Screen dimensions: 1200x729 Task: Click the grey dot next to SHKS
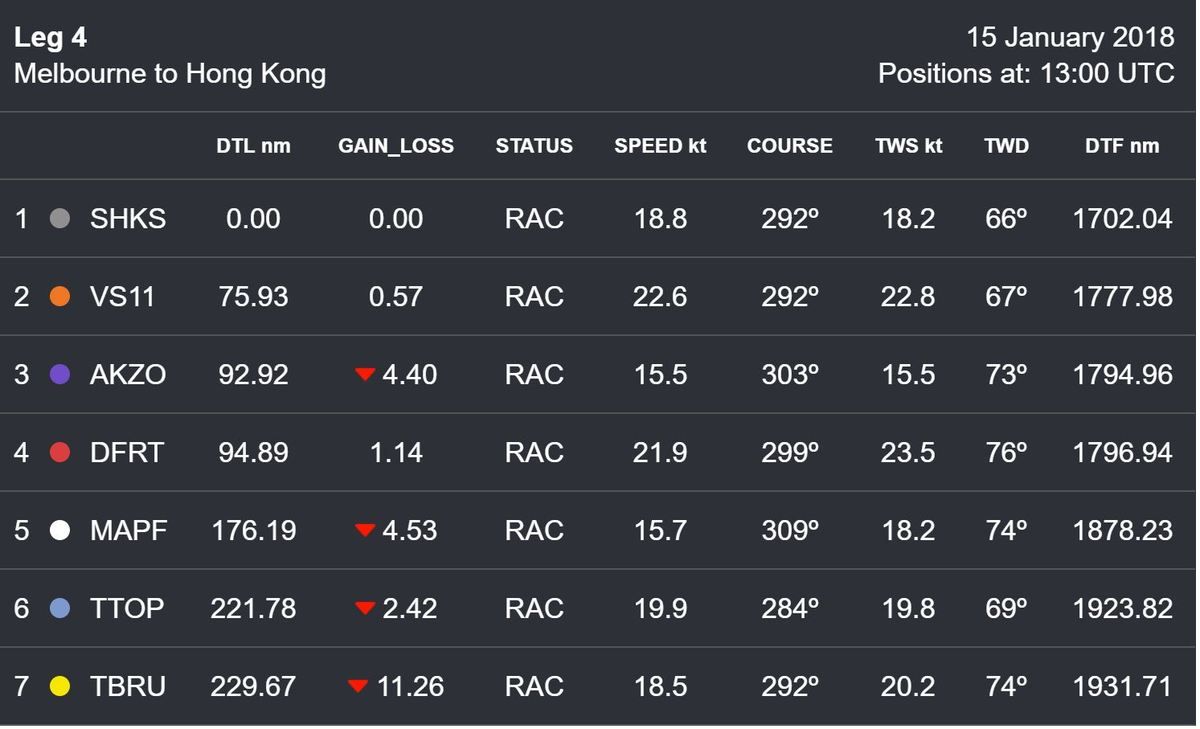pyautogui.click(x=60, y=219)
